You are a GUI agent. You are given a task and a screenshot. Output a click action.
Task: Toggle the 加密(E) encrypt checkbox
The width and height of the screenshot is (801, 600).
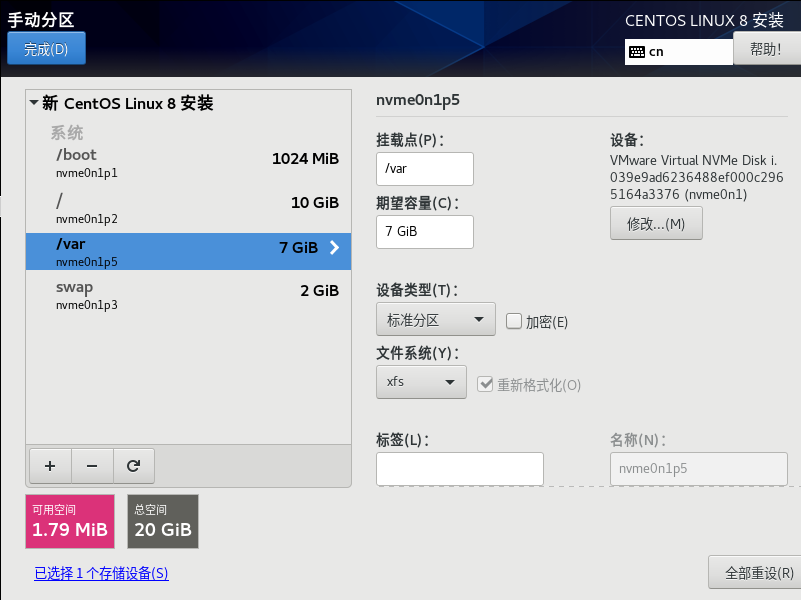[x=513, y=321]
